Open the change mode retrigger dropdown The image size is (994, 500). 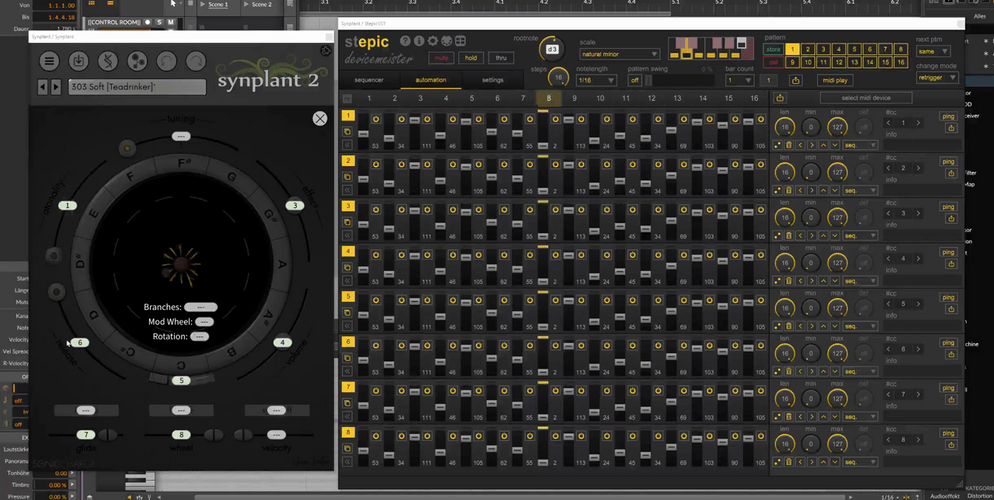(937, 77)
